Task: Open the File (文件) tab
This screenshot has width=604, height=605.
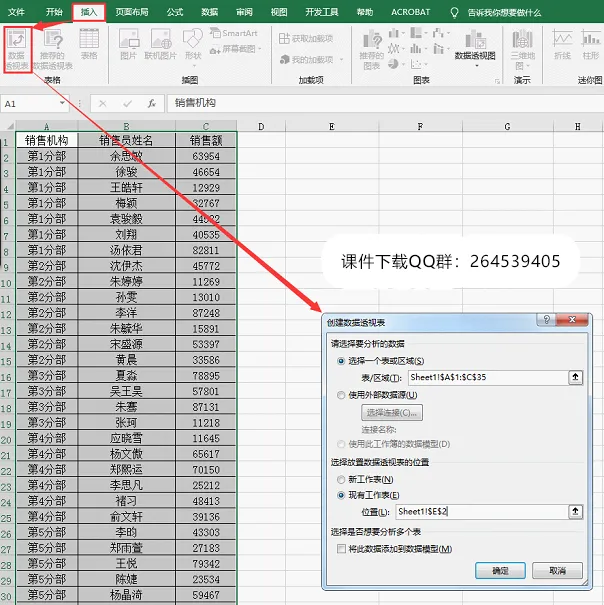Action: click(x=16, y=12)
